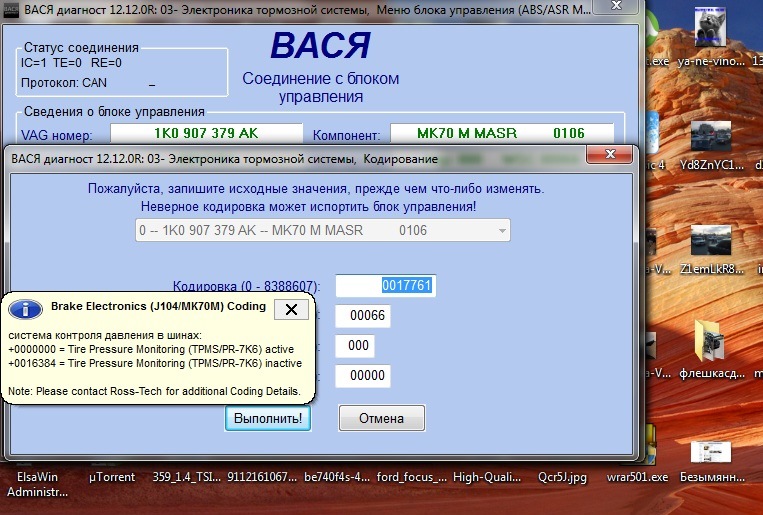Click the field containing 000

[355, 346]
